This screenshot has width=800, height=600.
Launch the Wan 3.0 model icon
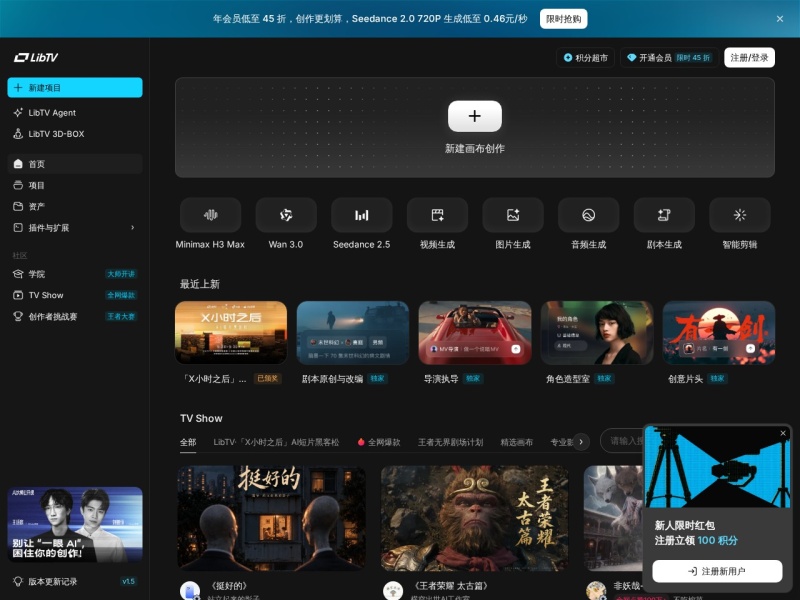[x=286, y=215]
